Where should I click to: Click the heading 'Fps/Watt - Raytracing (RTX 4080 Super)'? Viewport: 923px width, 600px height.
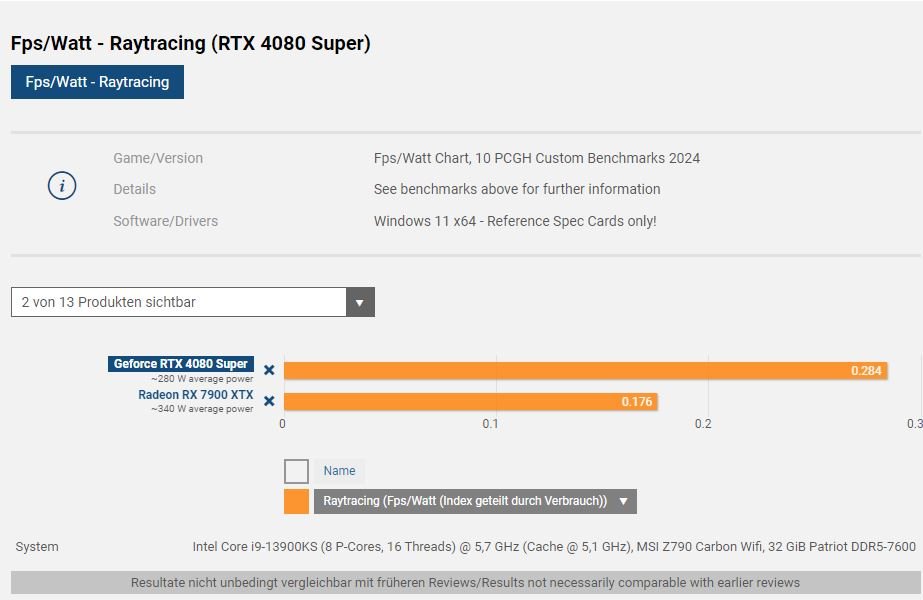pyautogui.click(x=191, y=44)
